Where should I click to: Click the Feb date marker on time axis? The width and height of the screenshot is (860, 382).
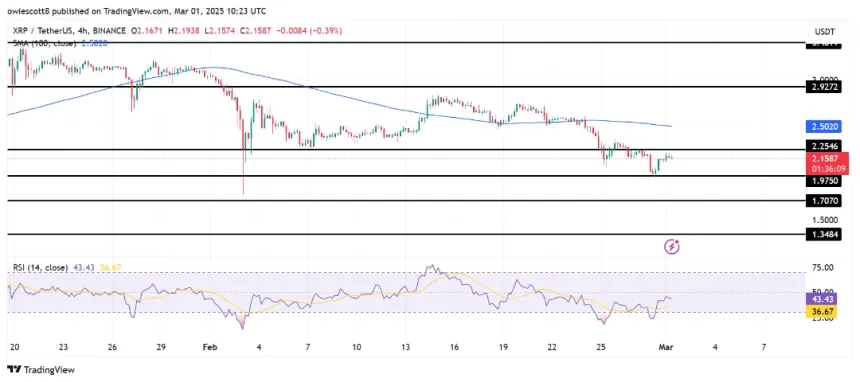(211, 347)
